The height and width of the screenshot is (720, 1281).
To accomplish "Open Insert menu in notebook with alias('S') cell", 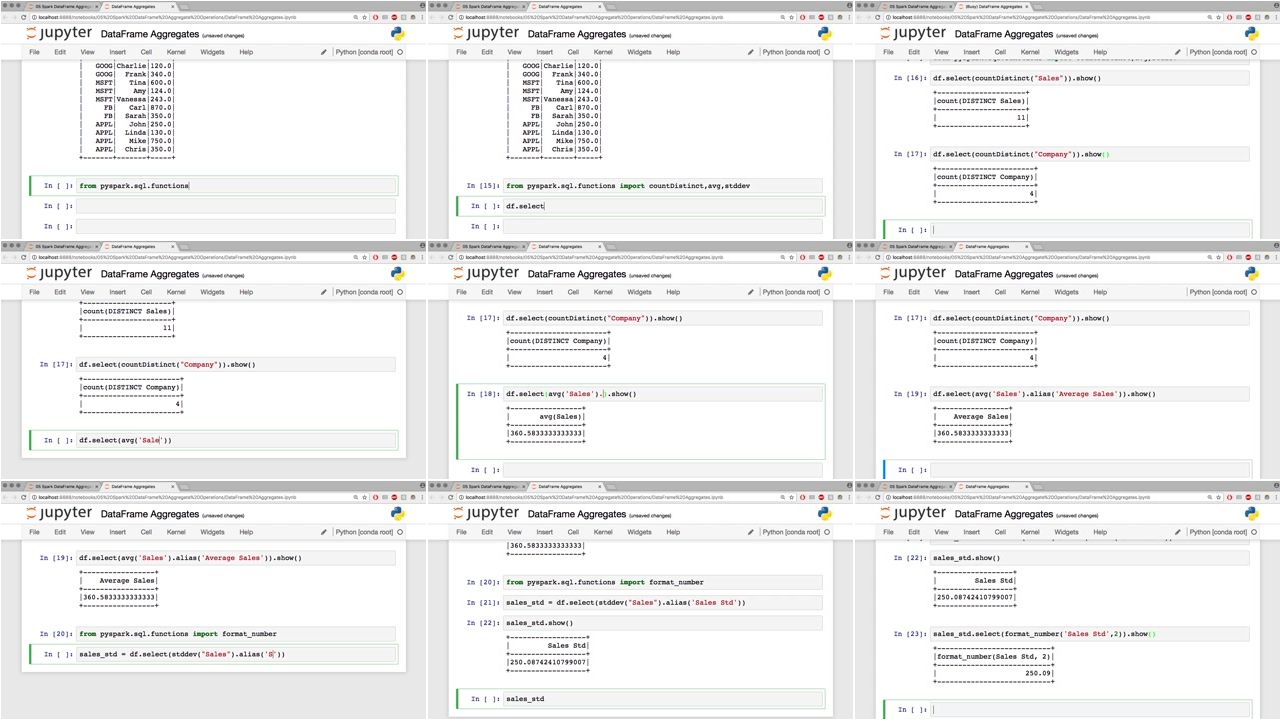I will (117, 532).
